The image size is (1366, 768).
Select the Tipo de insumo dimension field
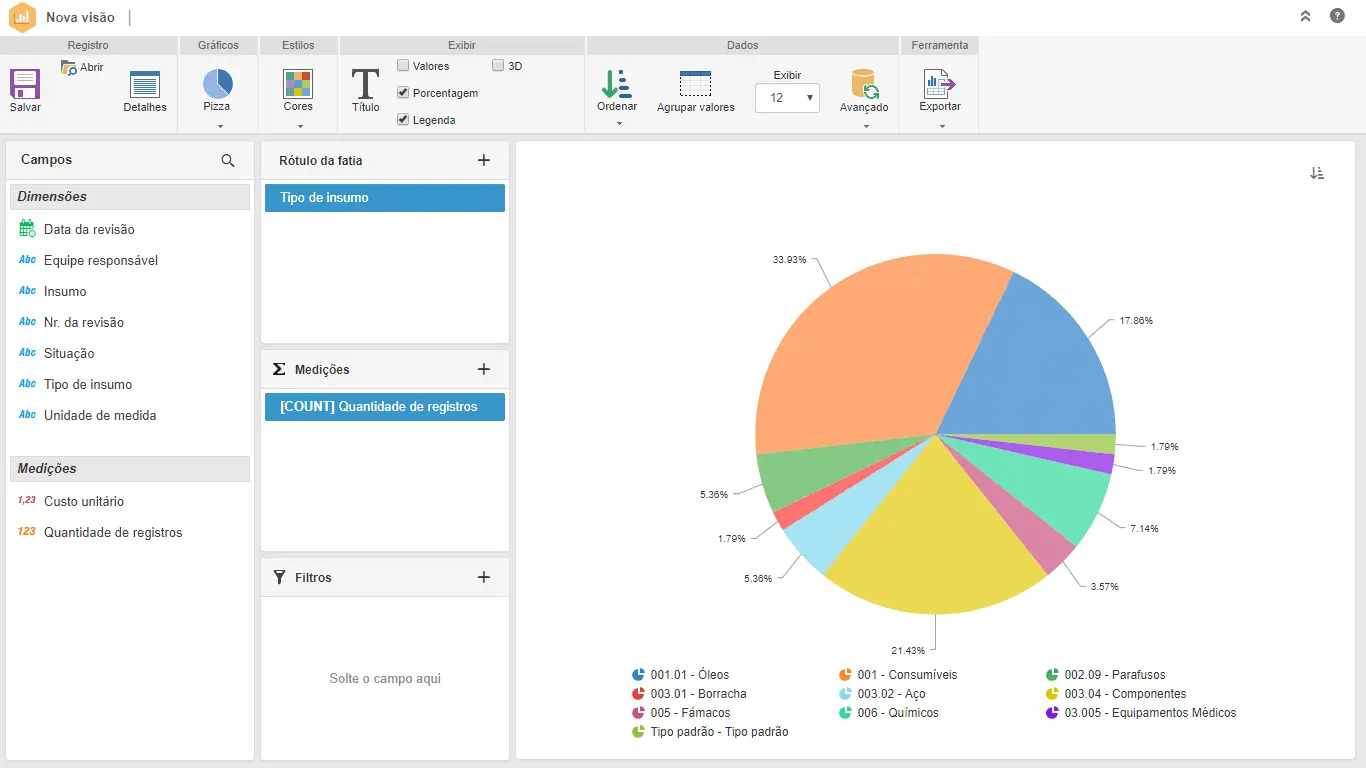(x=88, y=384)
